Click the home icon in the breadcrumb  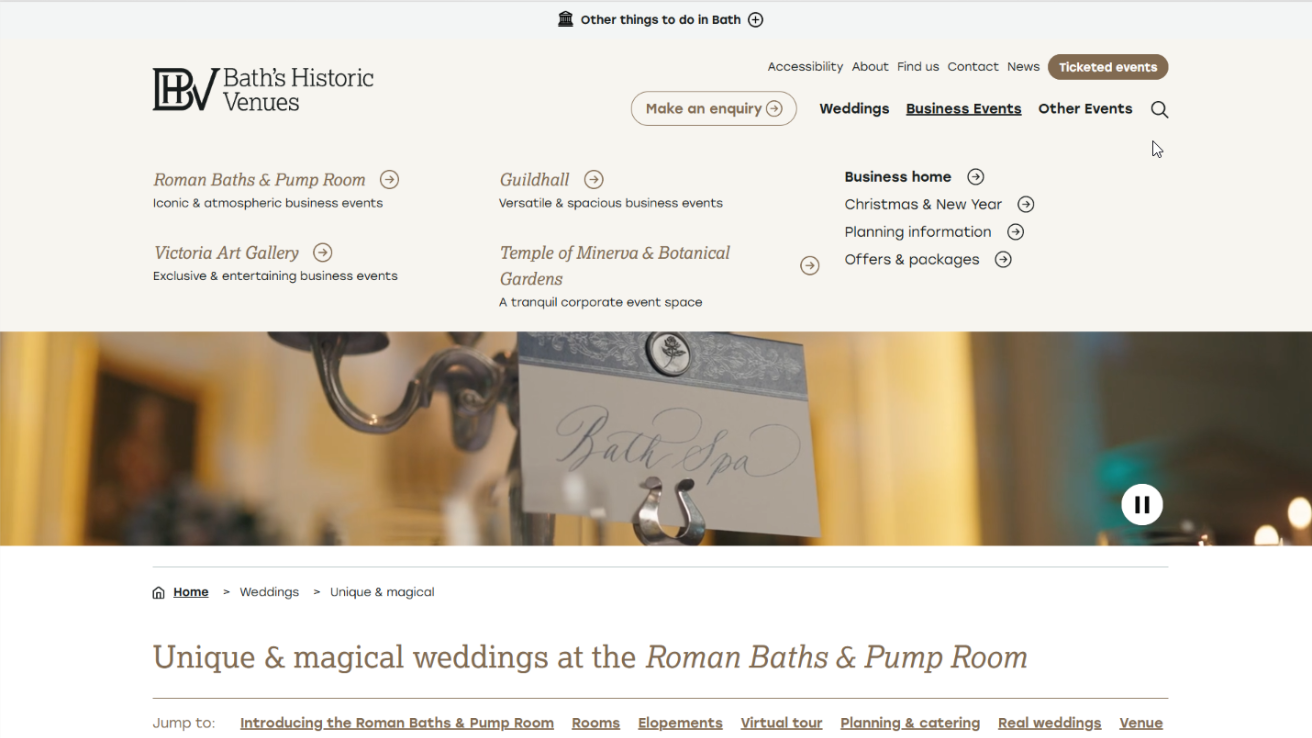[x=157, y=591]
